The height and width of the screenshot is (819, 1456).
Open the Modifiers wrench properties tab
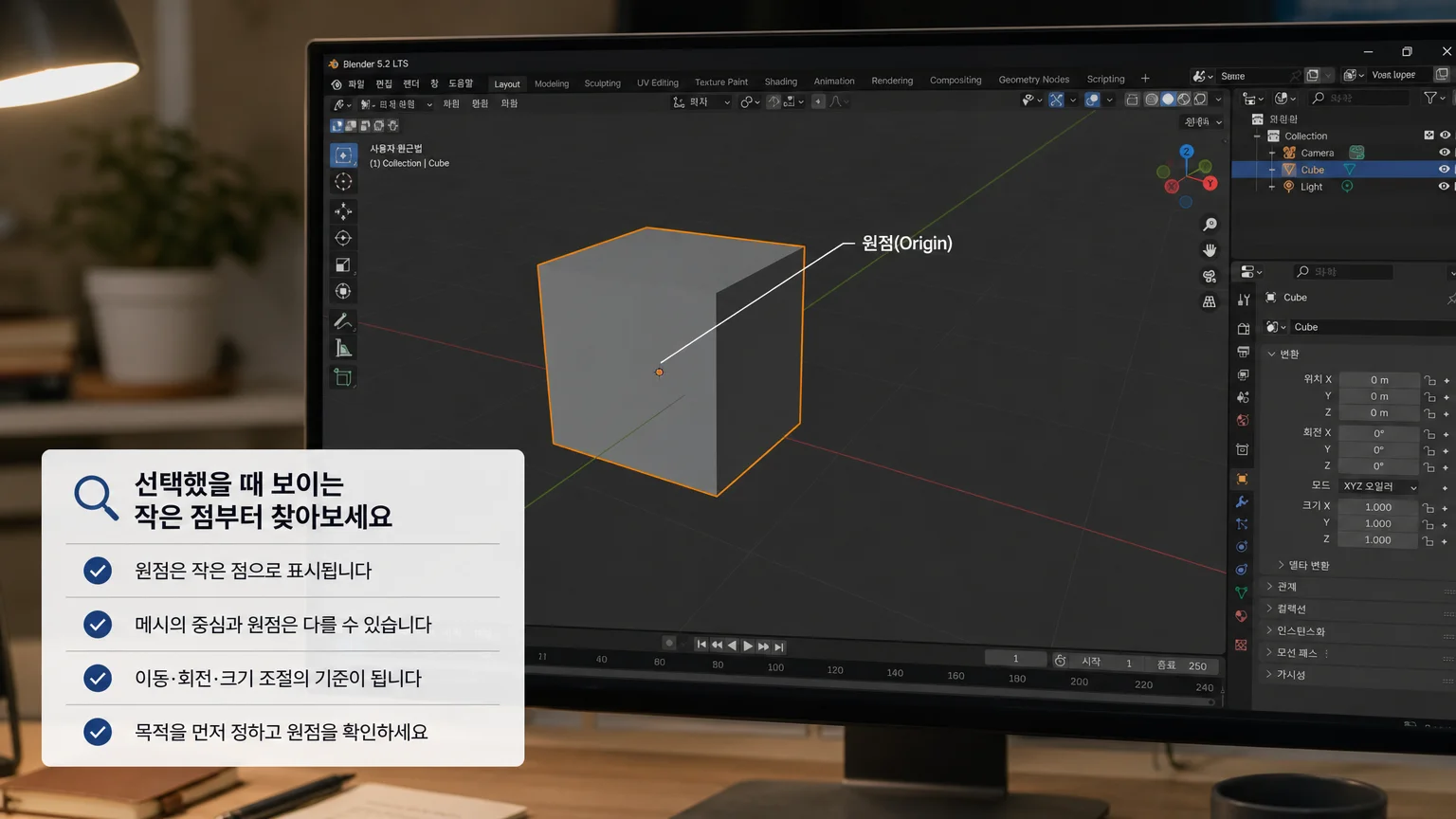[x=1242, y=501]
